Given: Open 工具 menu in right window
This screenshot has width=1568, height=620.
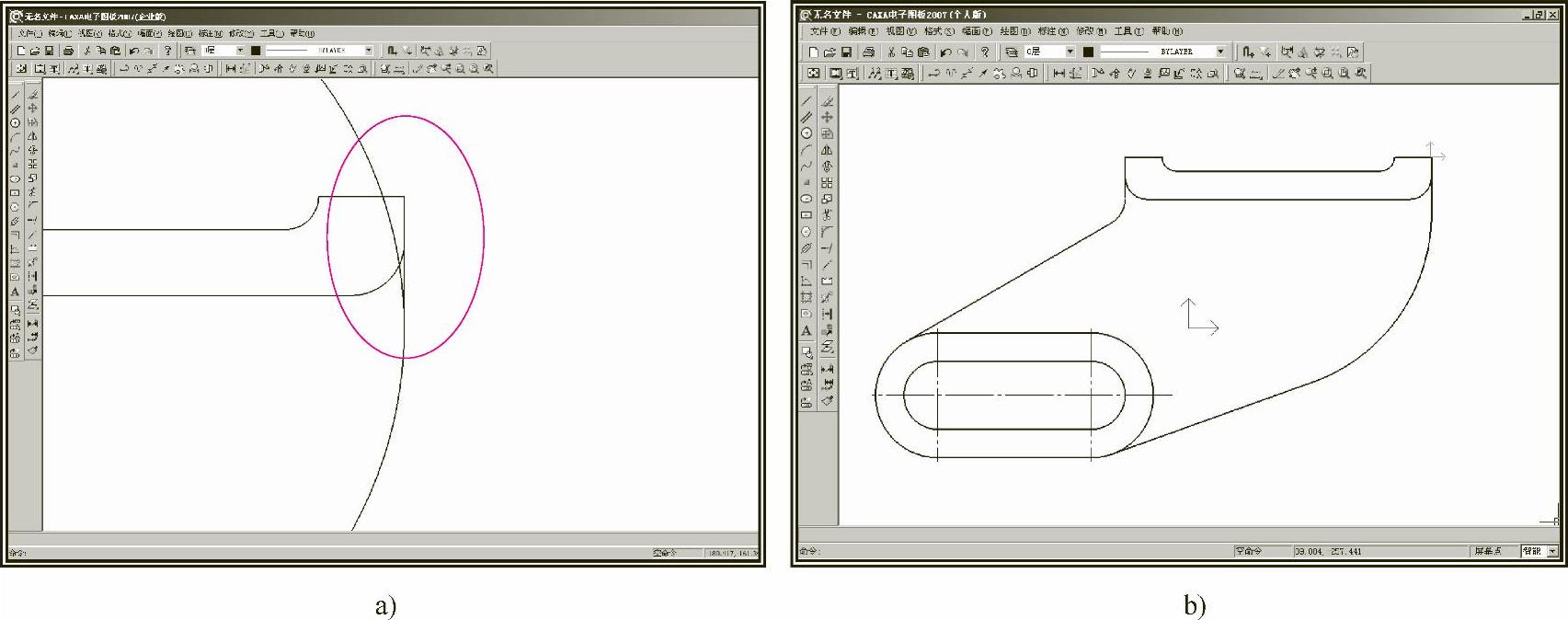Looking at the screenshot, I should (x=1128, y=31).
